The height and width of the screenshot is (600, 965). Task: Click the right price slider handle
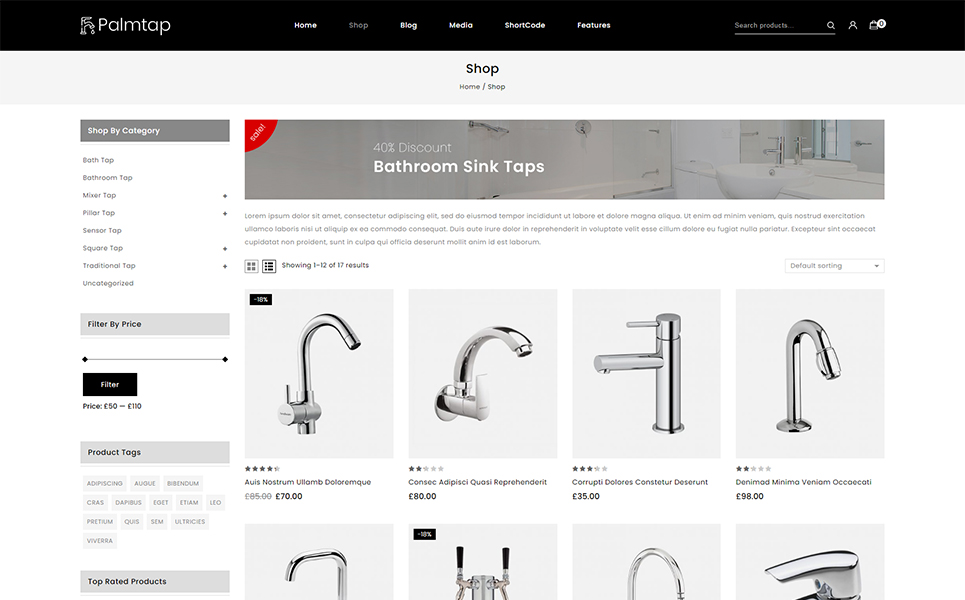(x=225, y=359)
